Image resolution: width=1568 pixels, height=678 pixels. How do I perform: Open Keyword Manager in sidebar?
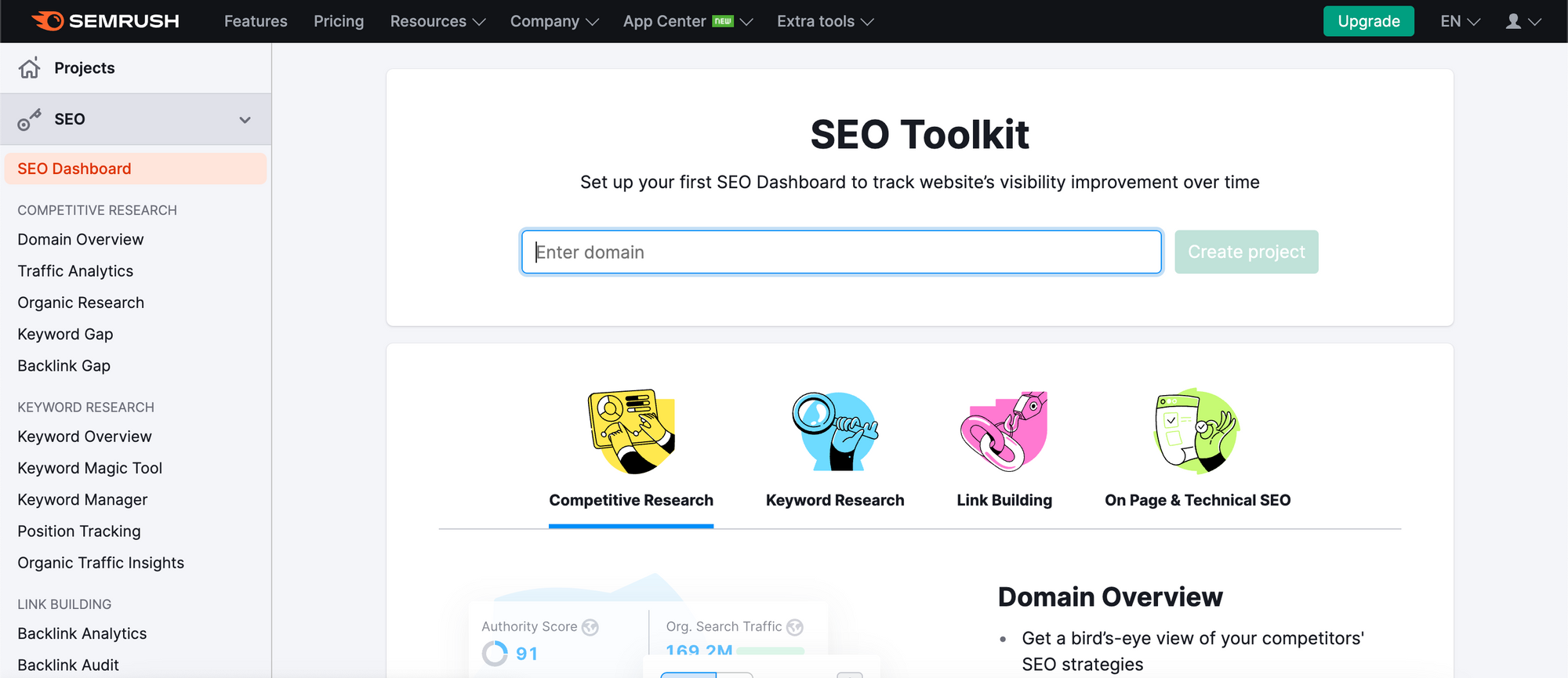click(x=82, y=499)
